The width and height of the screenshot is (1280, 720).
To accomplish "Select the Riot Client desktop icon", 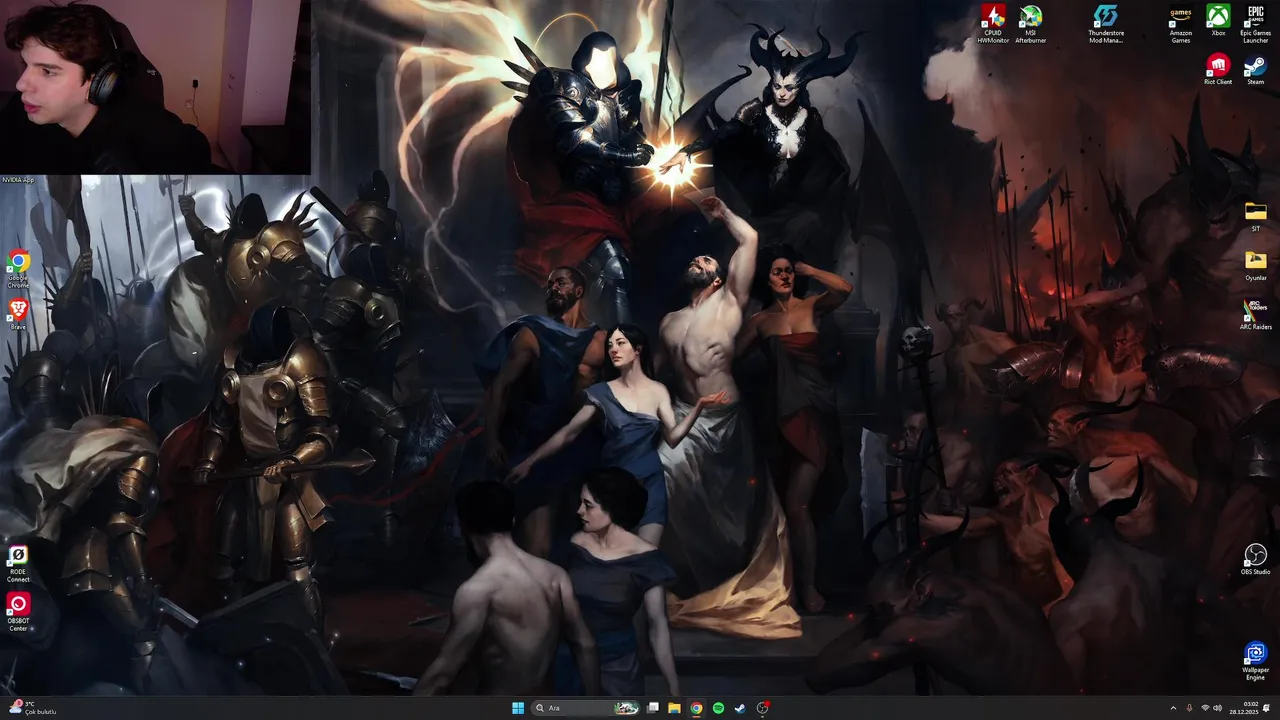I will pos(1218,70).
